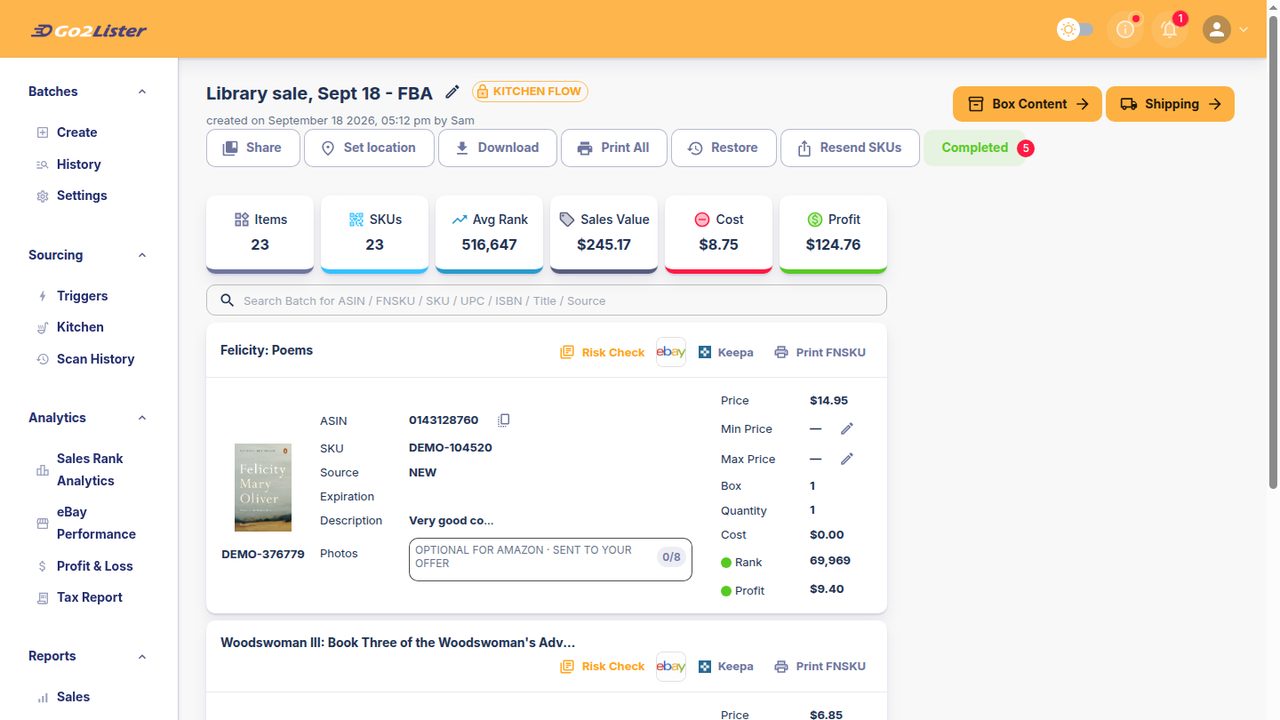1280x720 pixels.
Task: Print FNSKU for Woodswoman III
Action: pos(820,666)
